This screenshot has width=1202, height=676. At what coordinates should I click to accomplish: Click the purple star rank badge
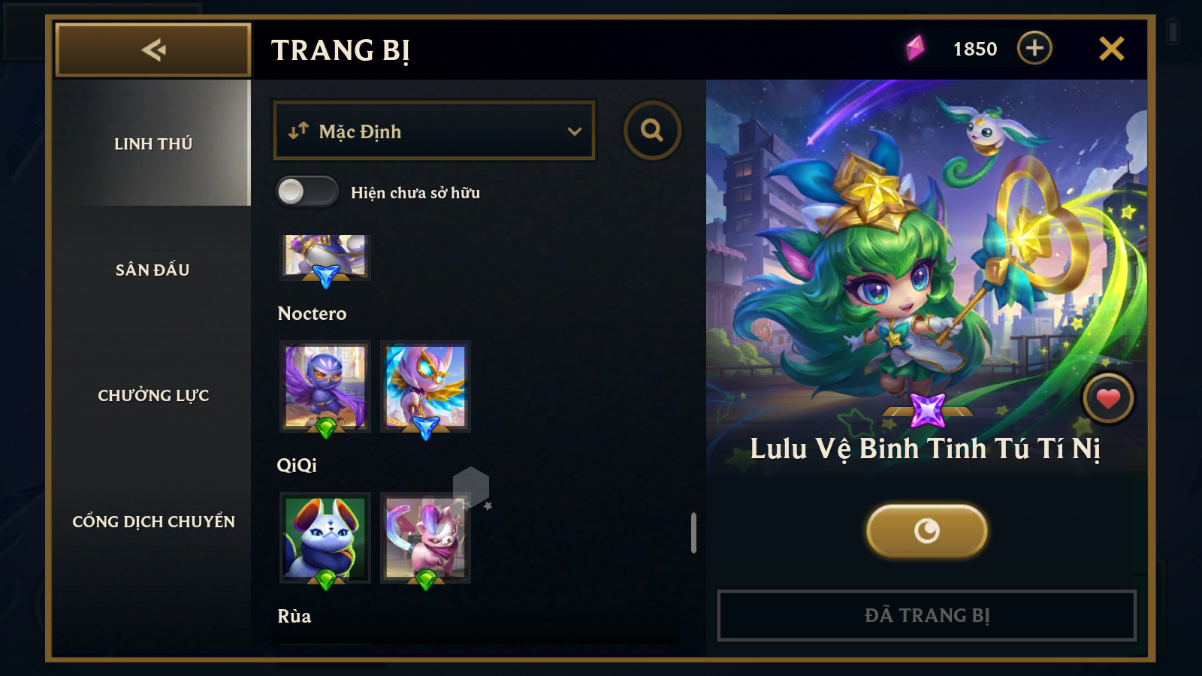point(928,410)
